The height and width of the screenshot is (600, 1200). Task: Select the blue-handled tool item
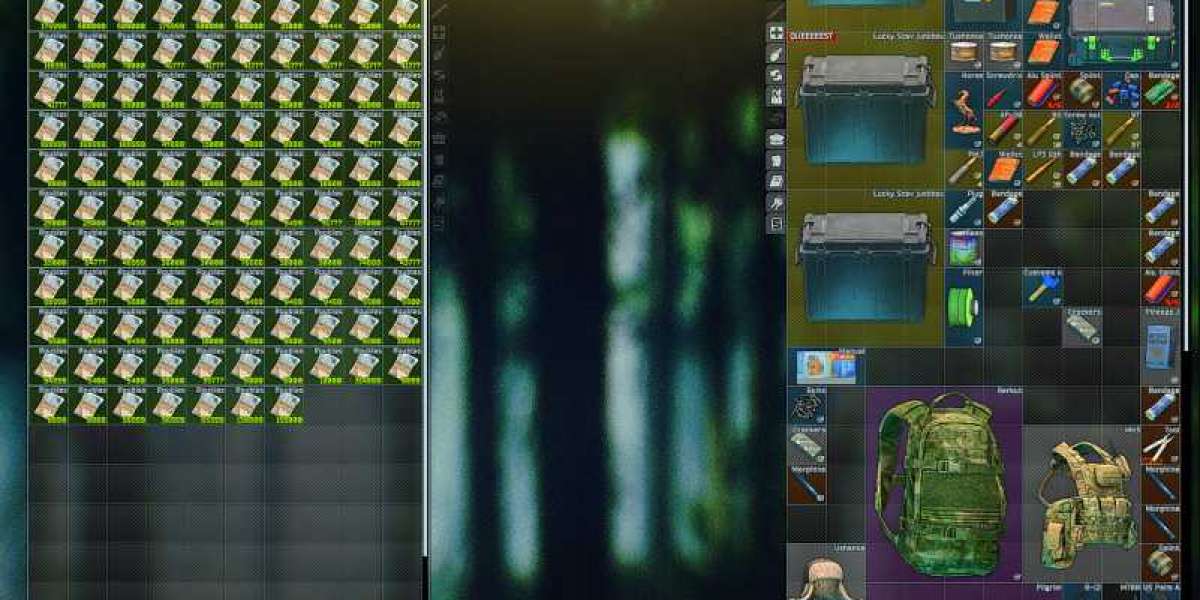[x=1043, y=287]
